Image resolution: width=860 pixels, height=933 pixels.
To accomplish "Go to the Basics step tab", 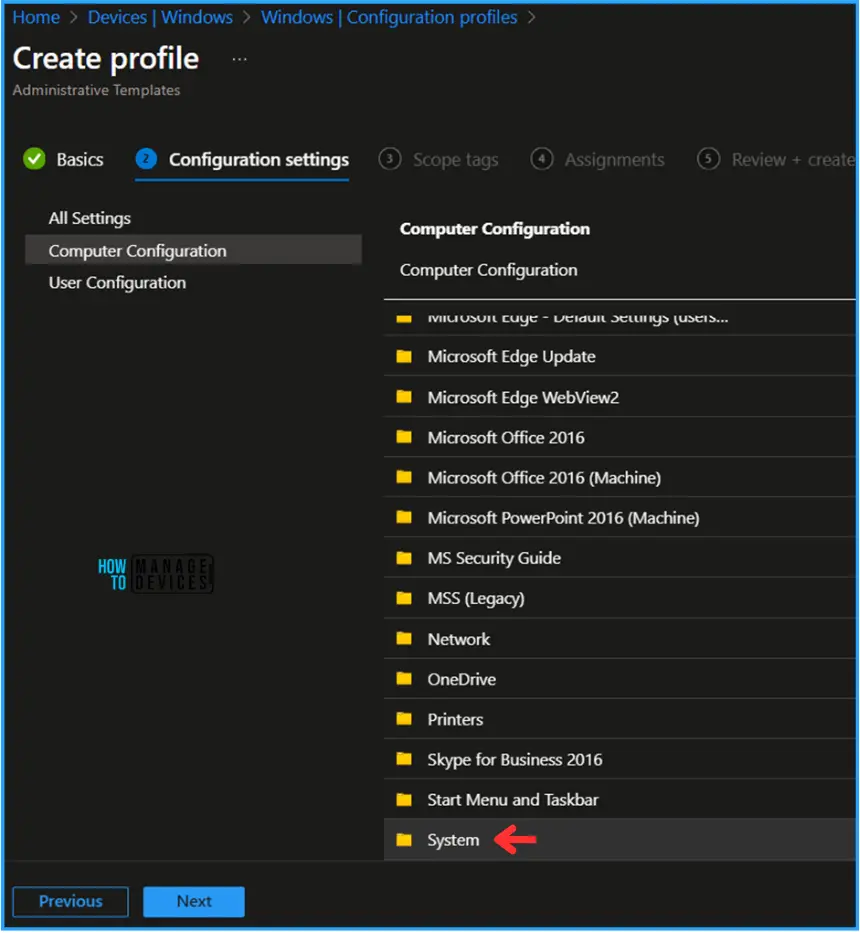I will click(x=80, y=159).
